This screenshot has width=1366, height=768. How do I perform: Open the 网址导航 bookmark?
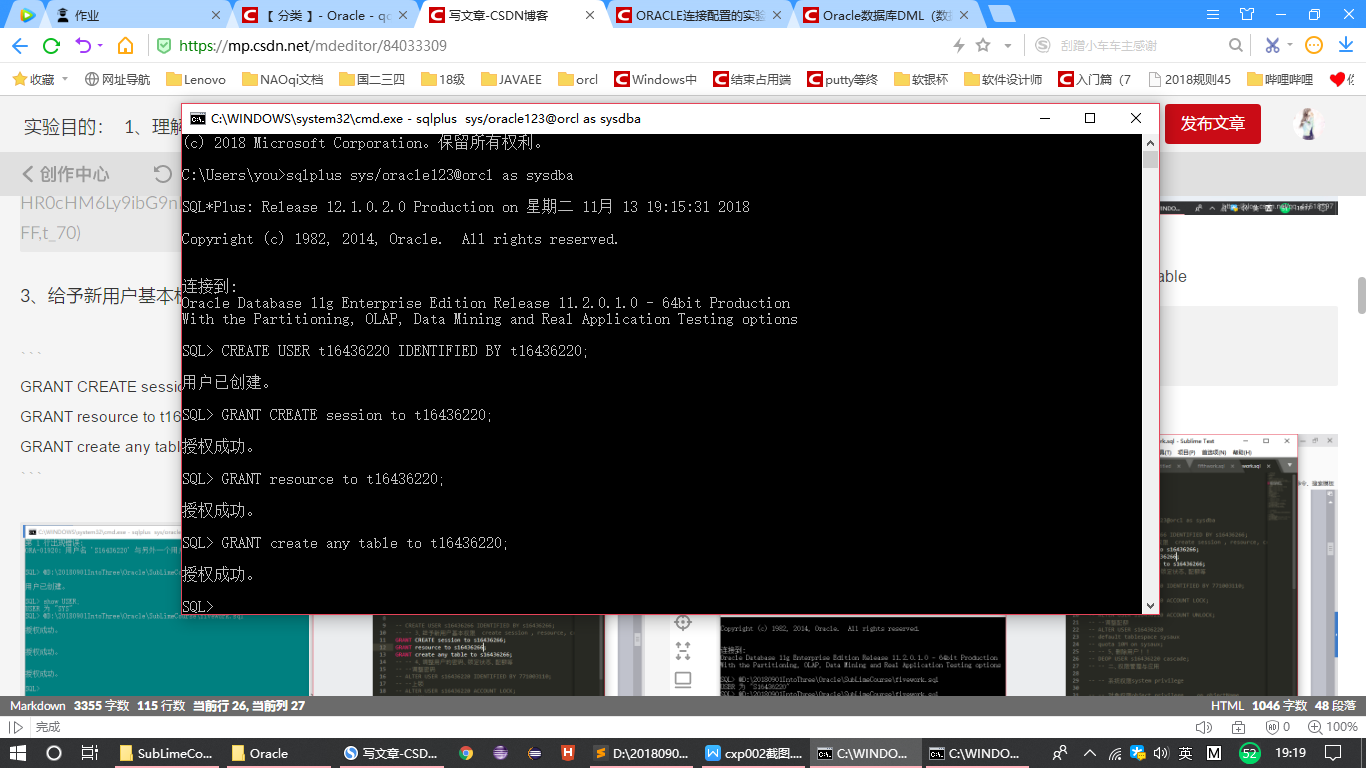(x=117, y=79)
